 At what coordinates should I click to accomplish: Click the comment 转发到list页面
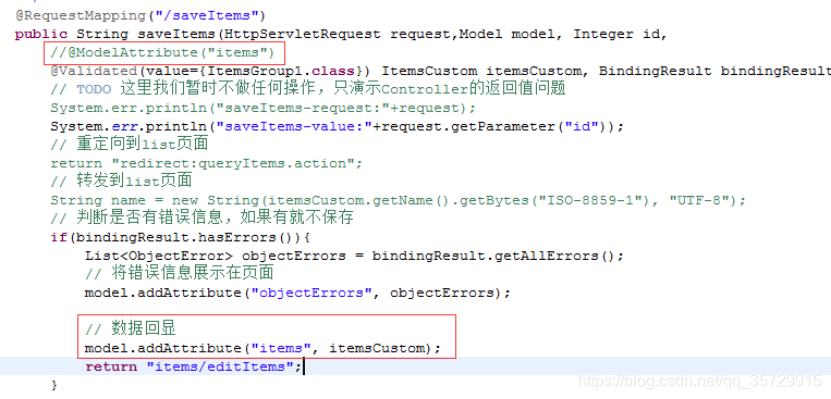[121, 181]
